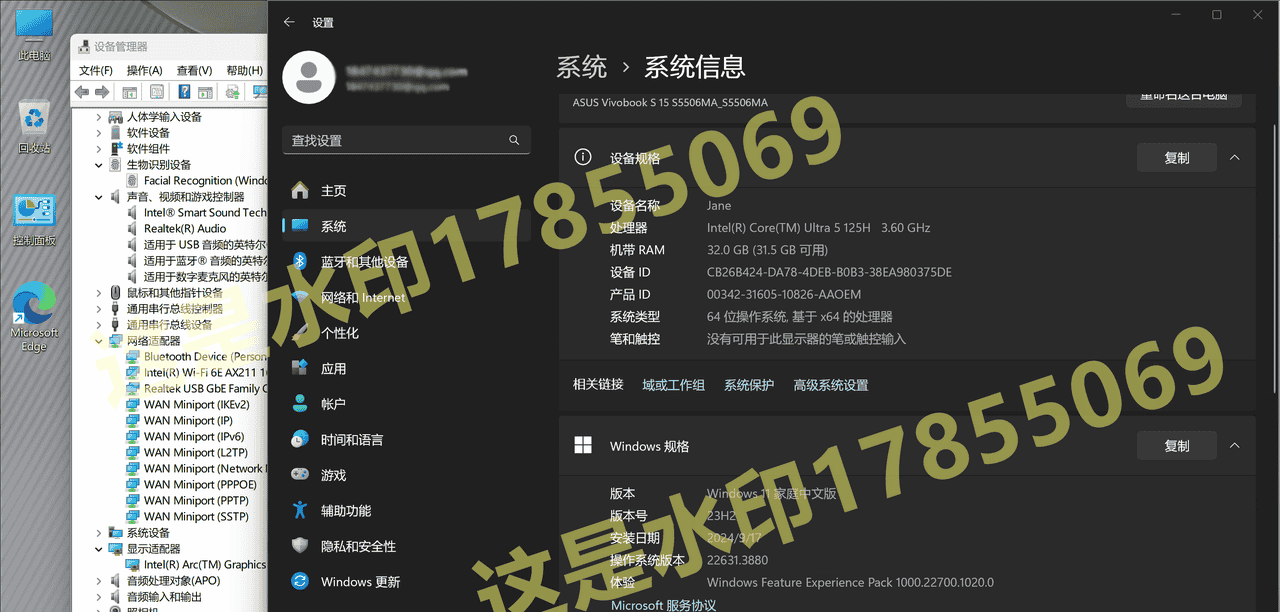Click the 复制 button for 设备规格
Image resolution: width=1280 pixels, height=612 pixels.
pos(1177,157)
